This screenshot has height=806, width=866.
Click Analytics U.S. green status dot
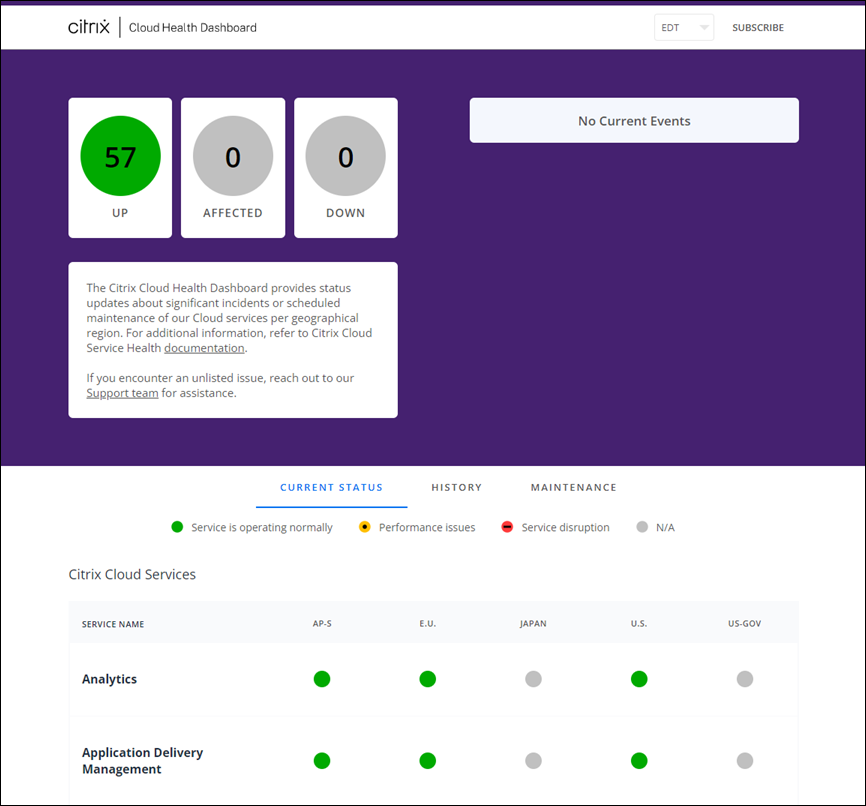click(x=639, y=679)
